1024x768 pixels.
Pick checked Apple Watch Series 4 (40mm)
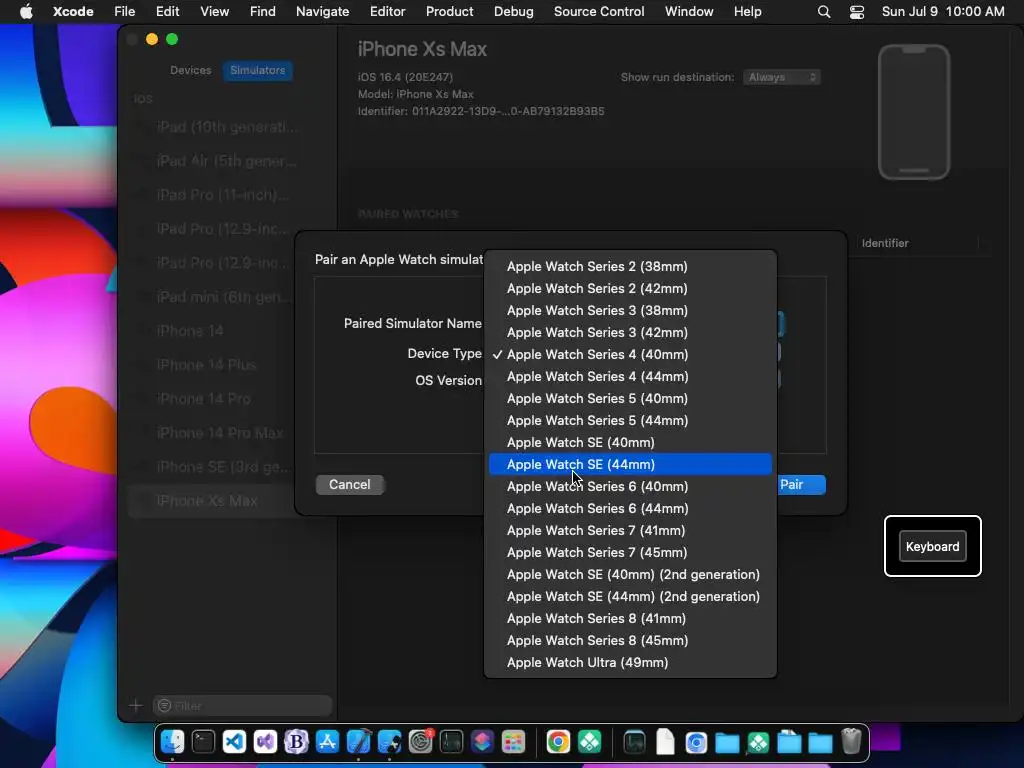click(630, 355)
